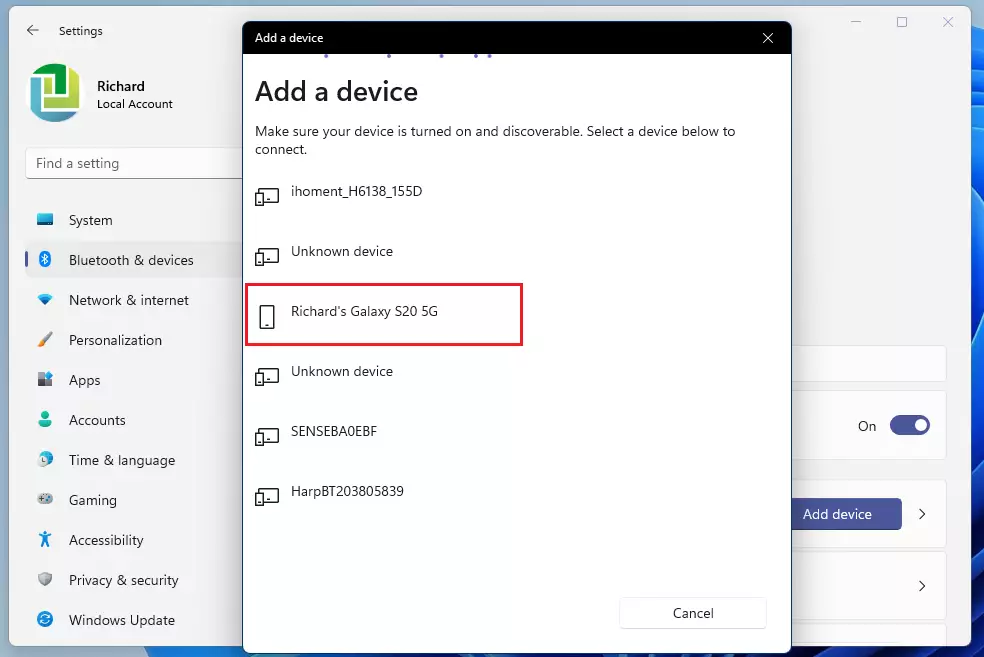Click the Find a setting search box
The image size is (984, 657).
(134, 163)
